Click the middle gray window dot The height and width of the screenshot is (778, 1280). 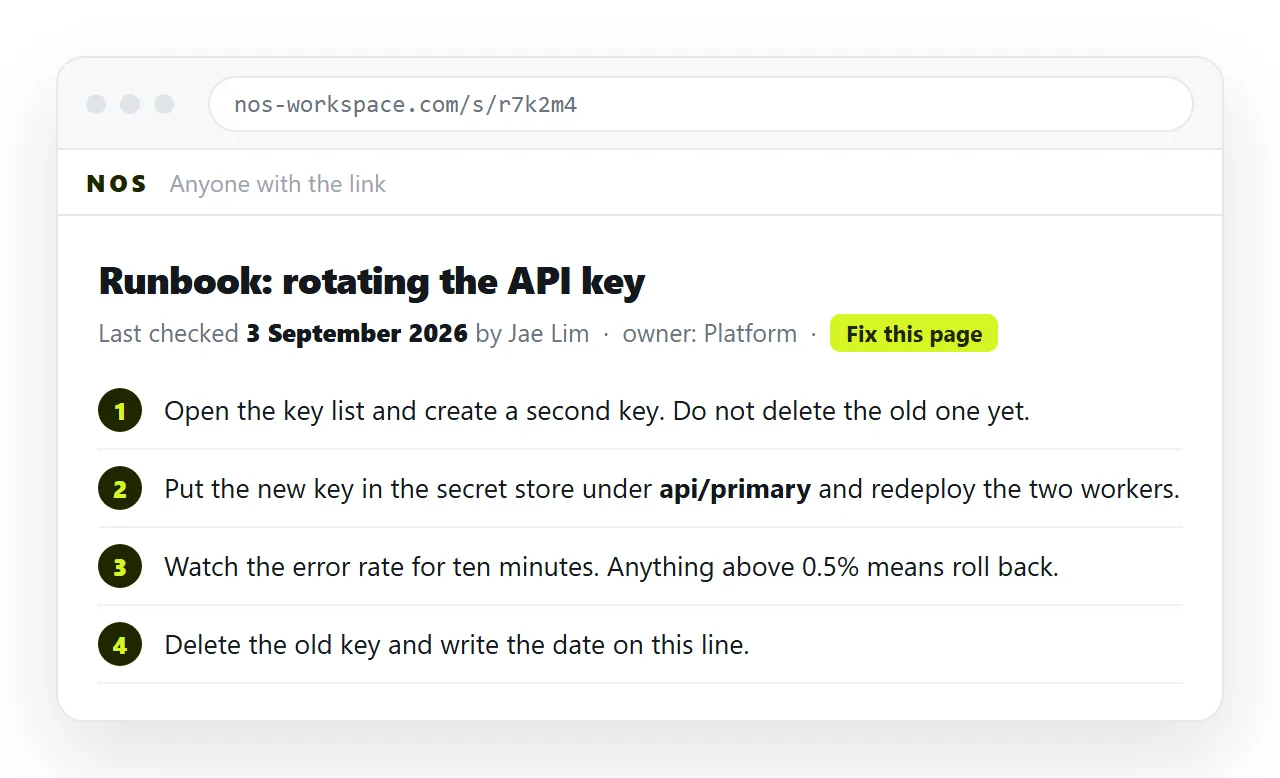click(130, 104)
